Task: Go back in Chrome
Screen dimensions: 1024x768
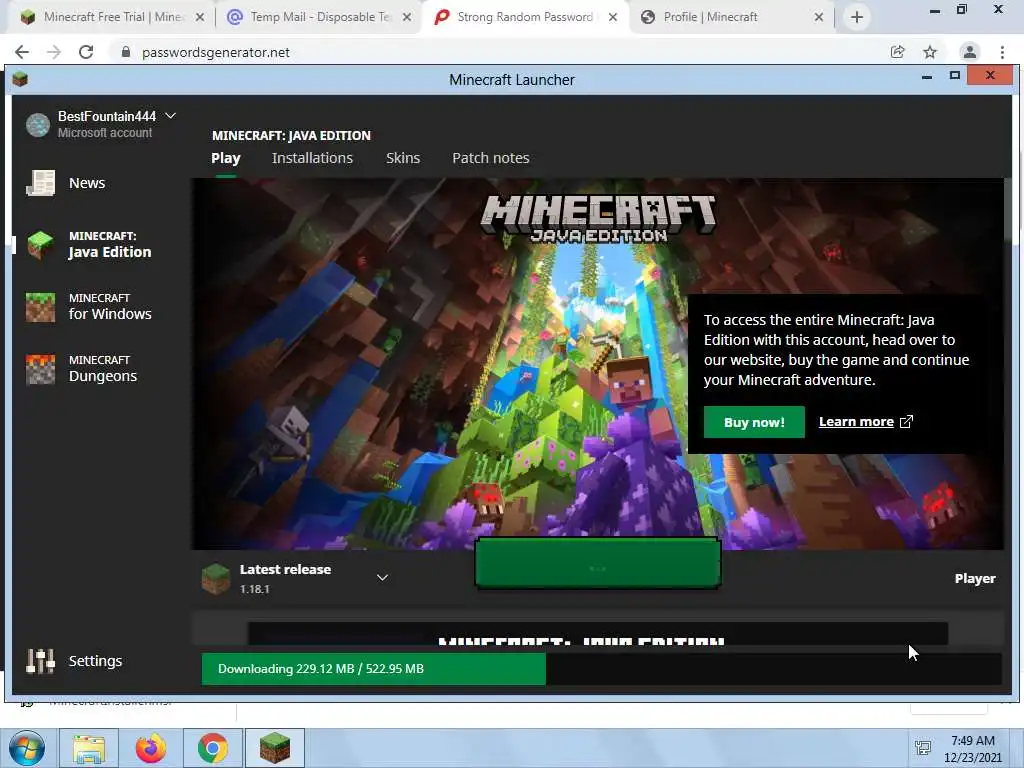Action: (x=22, y=52)
